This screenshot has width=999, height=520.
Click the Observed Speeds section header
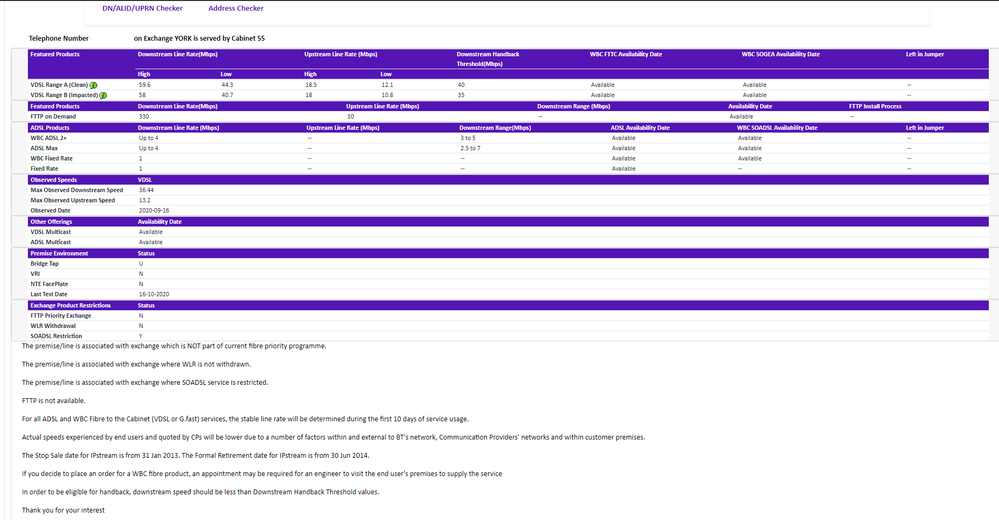tap(54, 180)
